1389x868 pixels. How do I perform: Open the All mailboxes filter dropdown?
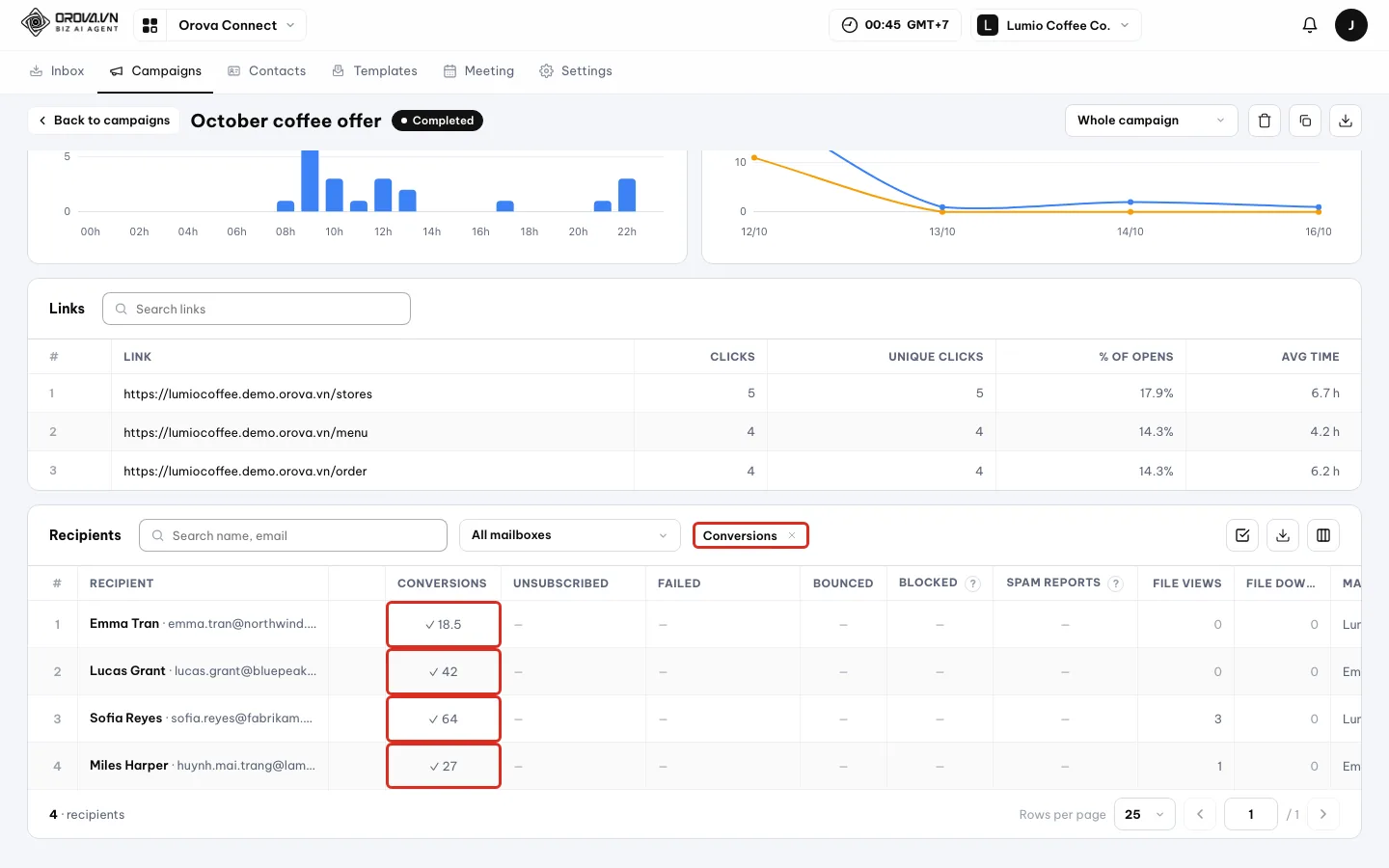(x=569, y=535)
